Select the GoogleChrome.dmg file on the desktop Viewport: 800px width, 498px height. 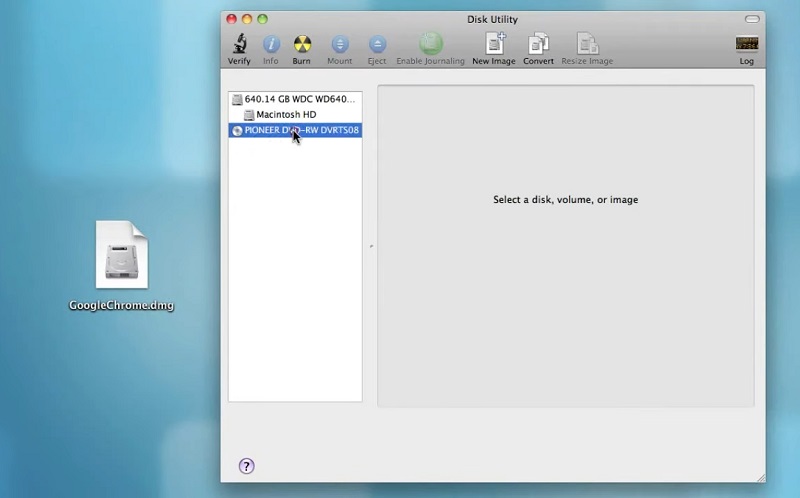[122, 256]
